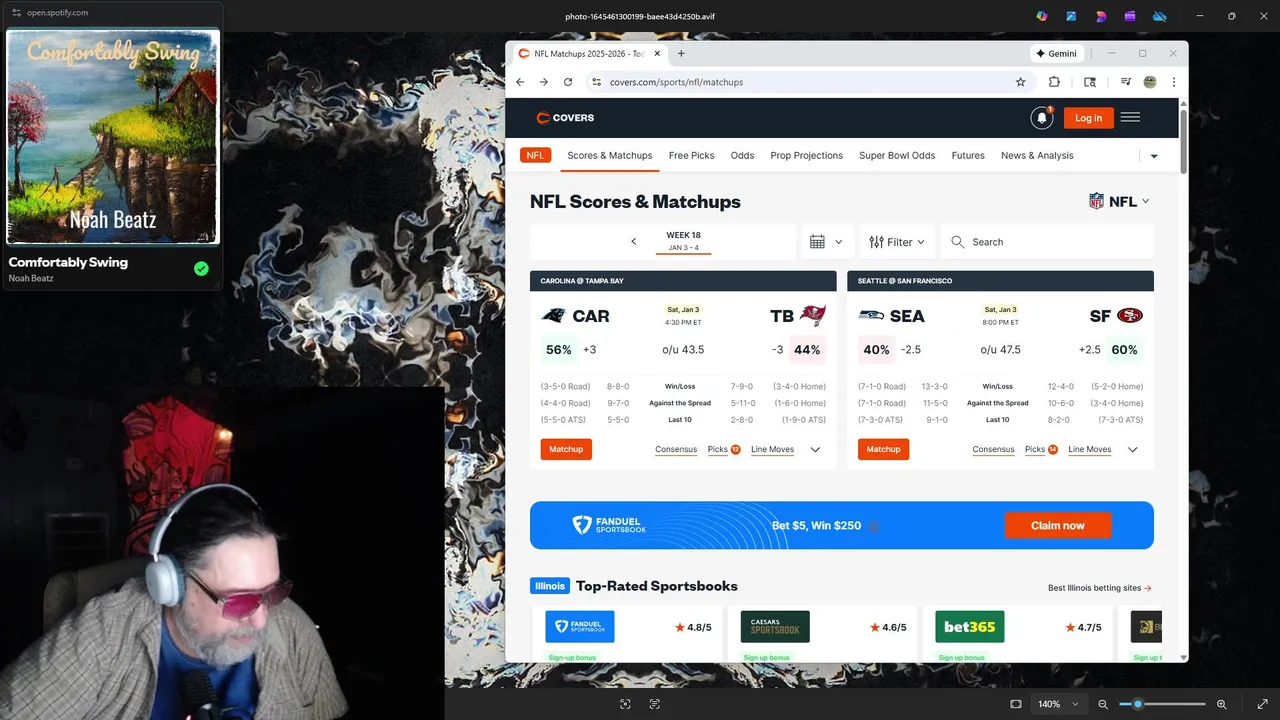The height and width of the screenshot is (720, 1280).
Task: Open OneDrive crossed cloud icon in title bar
Action: 1160,16
